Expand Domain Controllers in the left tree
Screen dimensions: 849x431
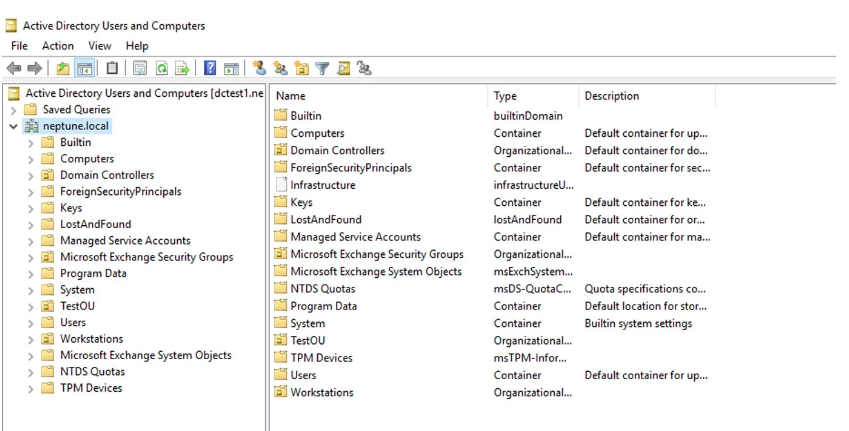tap(31, 176)
